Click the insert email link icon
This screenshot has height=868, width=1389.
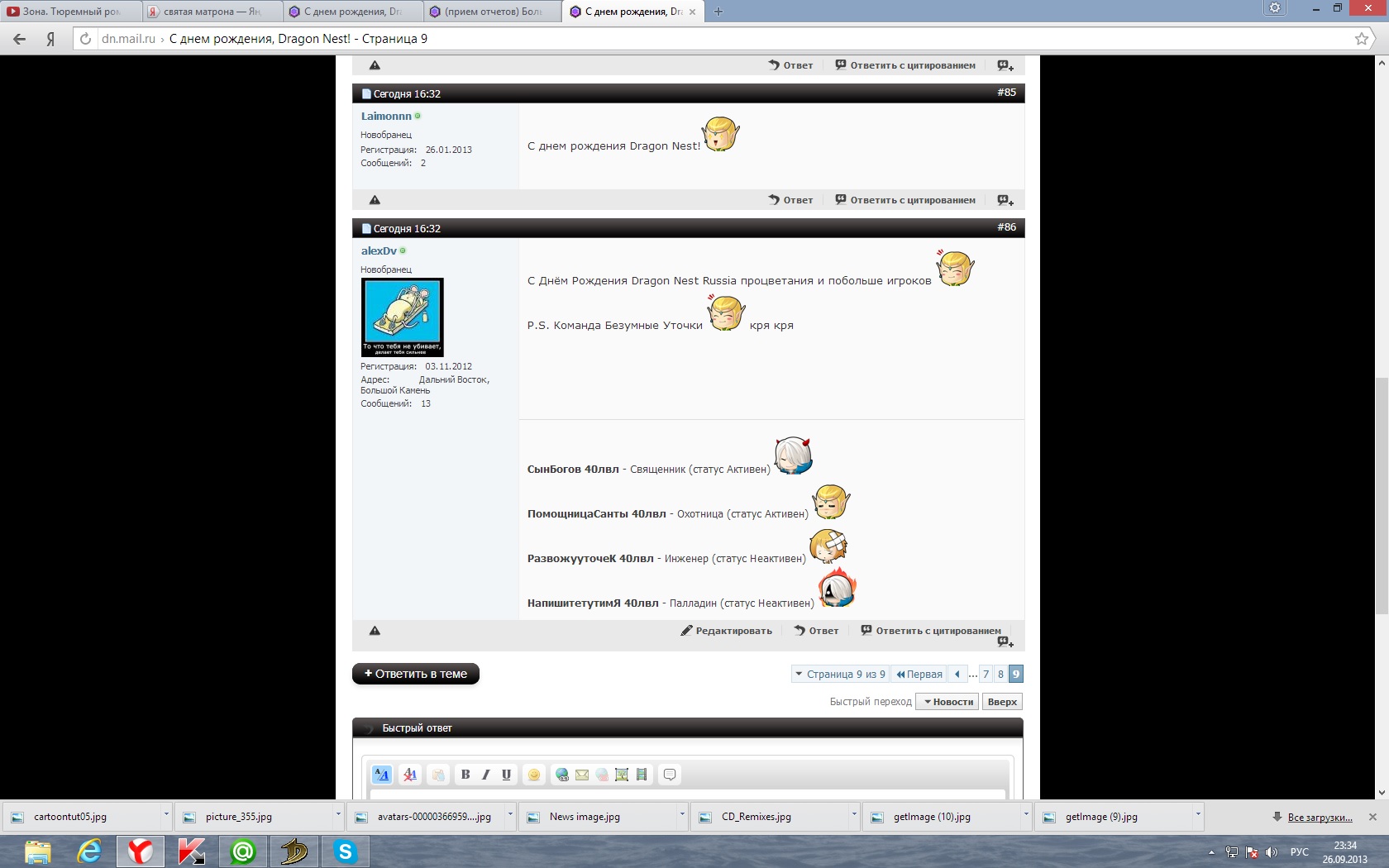coord(582,775)
